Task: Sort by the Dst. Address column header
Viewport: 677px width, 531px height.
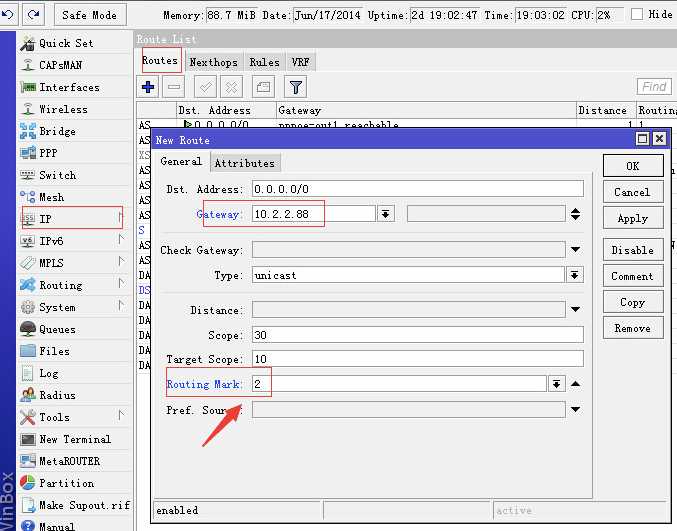Action: pos(226,111)
